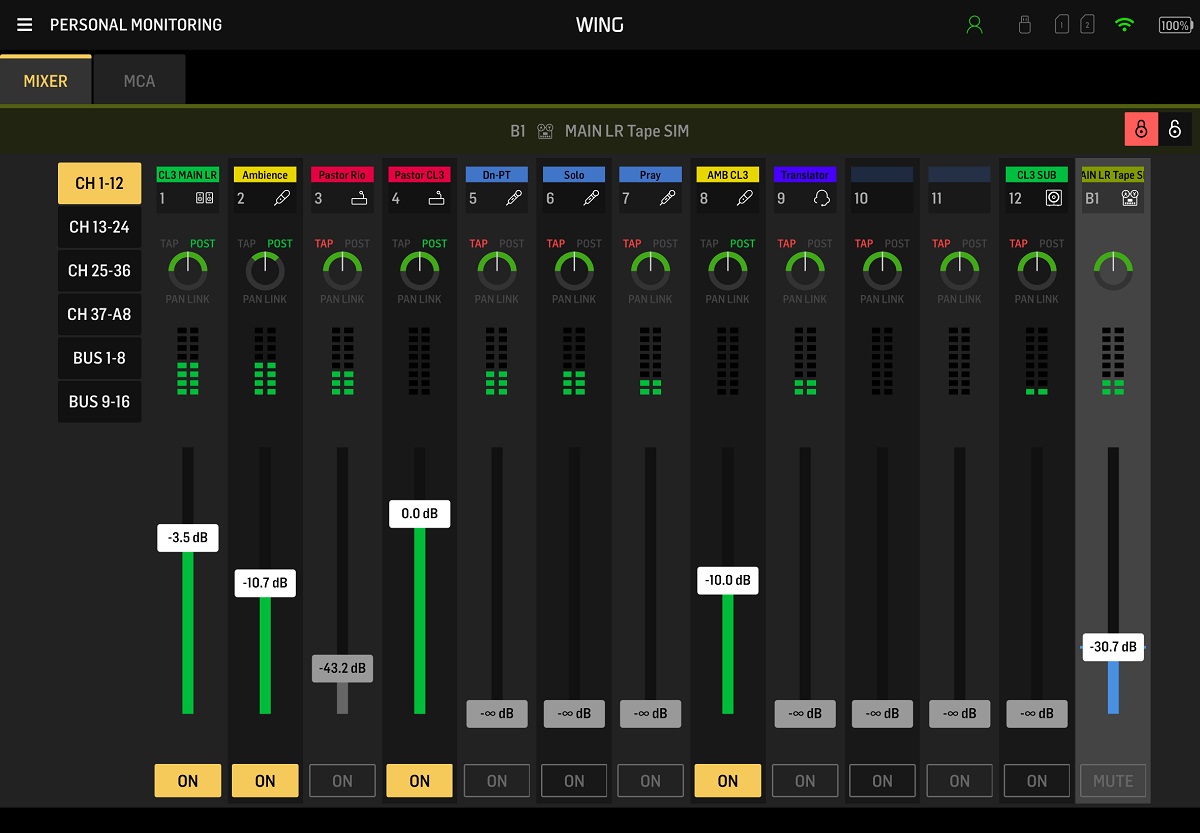1200x833 pixels.
Task: Click the pan knob on B1 strip
Action: [x=1113, y=270]
